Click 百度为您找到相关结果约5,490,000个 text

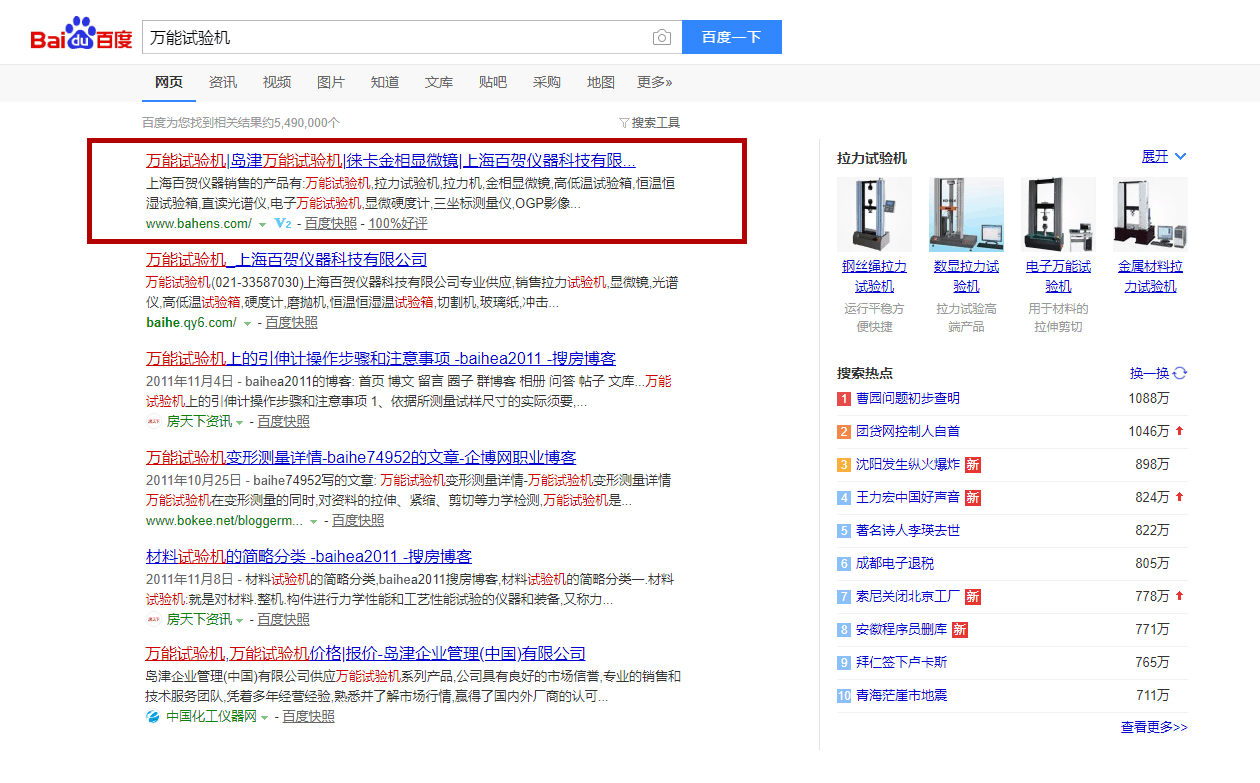pyautogui.click(x=241, y=123)
